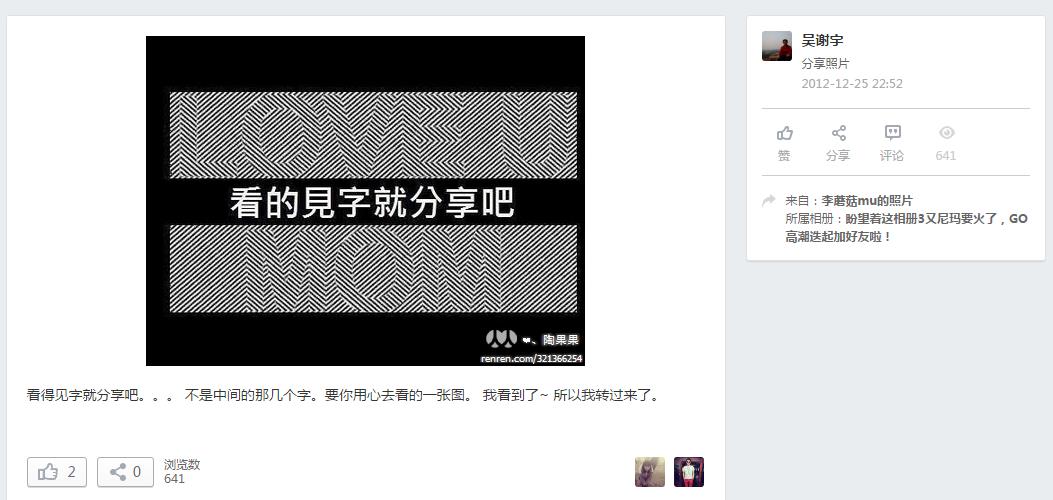This screenshot has width=1053, height=500.
Task: Click the shared optical illusion photo
Action: point(365,201)
